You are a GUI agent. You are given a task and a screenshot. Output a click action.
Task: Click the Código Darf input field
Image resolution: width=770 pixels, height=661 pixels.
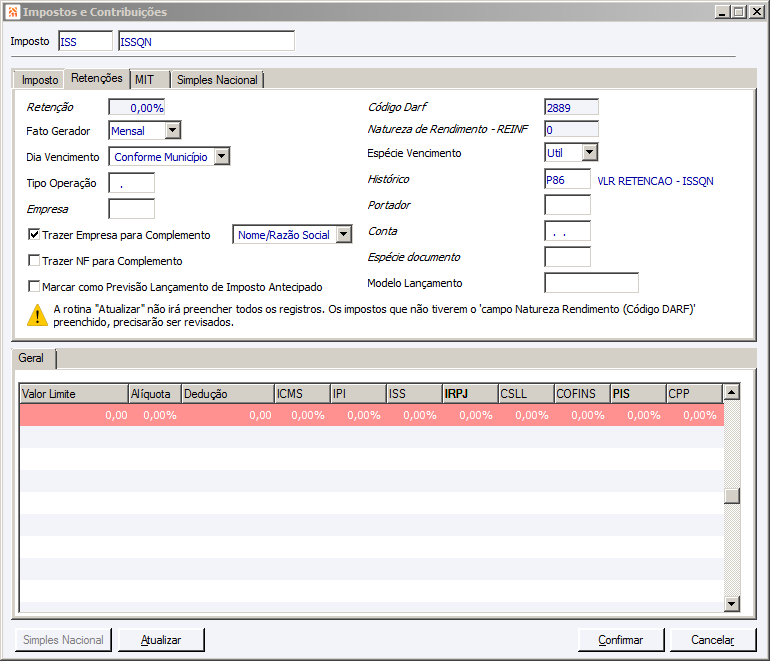[571, 107]
